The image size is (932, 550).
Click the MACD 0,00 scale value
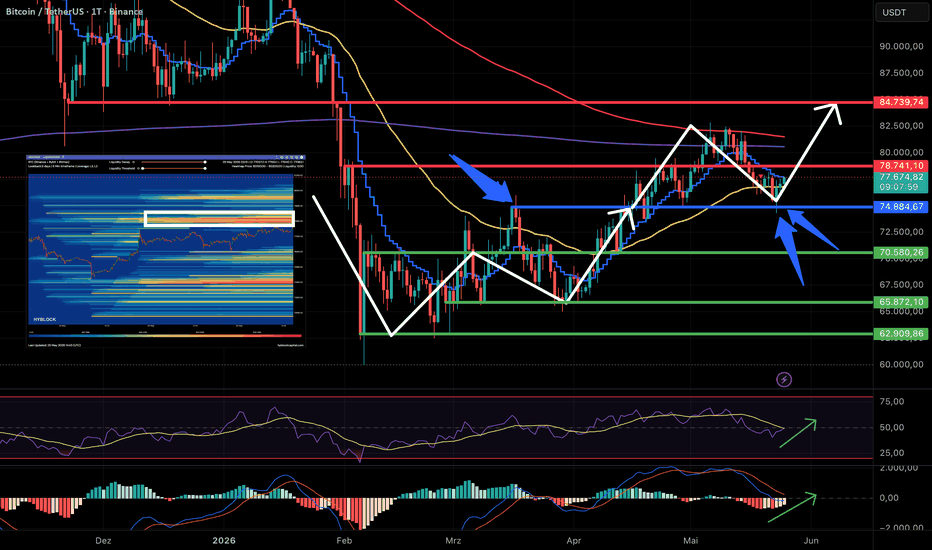click(889, 498)
